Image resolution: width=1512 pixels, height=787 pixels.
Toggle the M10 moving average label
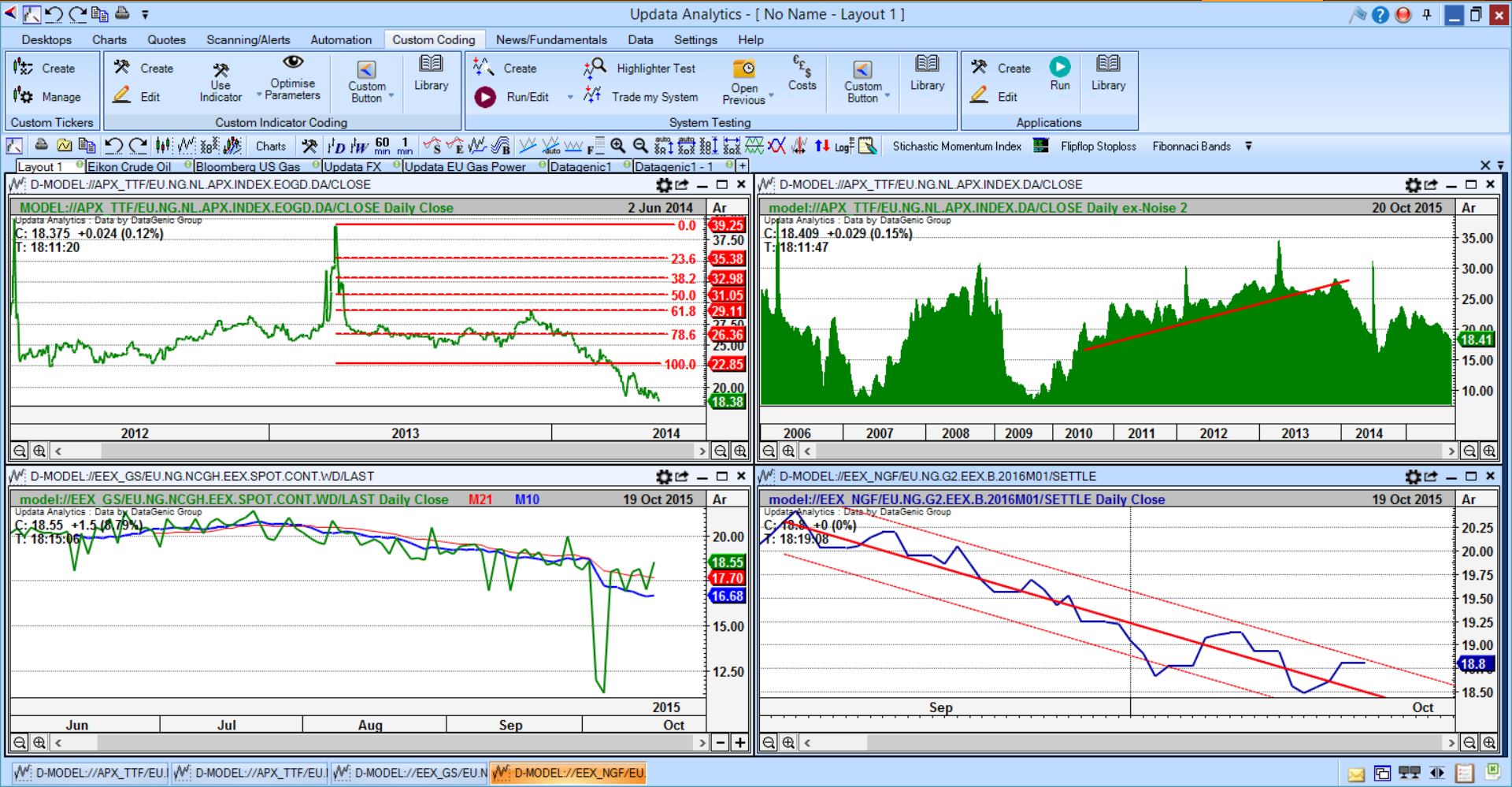point(527,499)
